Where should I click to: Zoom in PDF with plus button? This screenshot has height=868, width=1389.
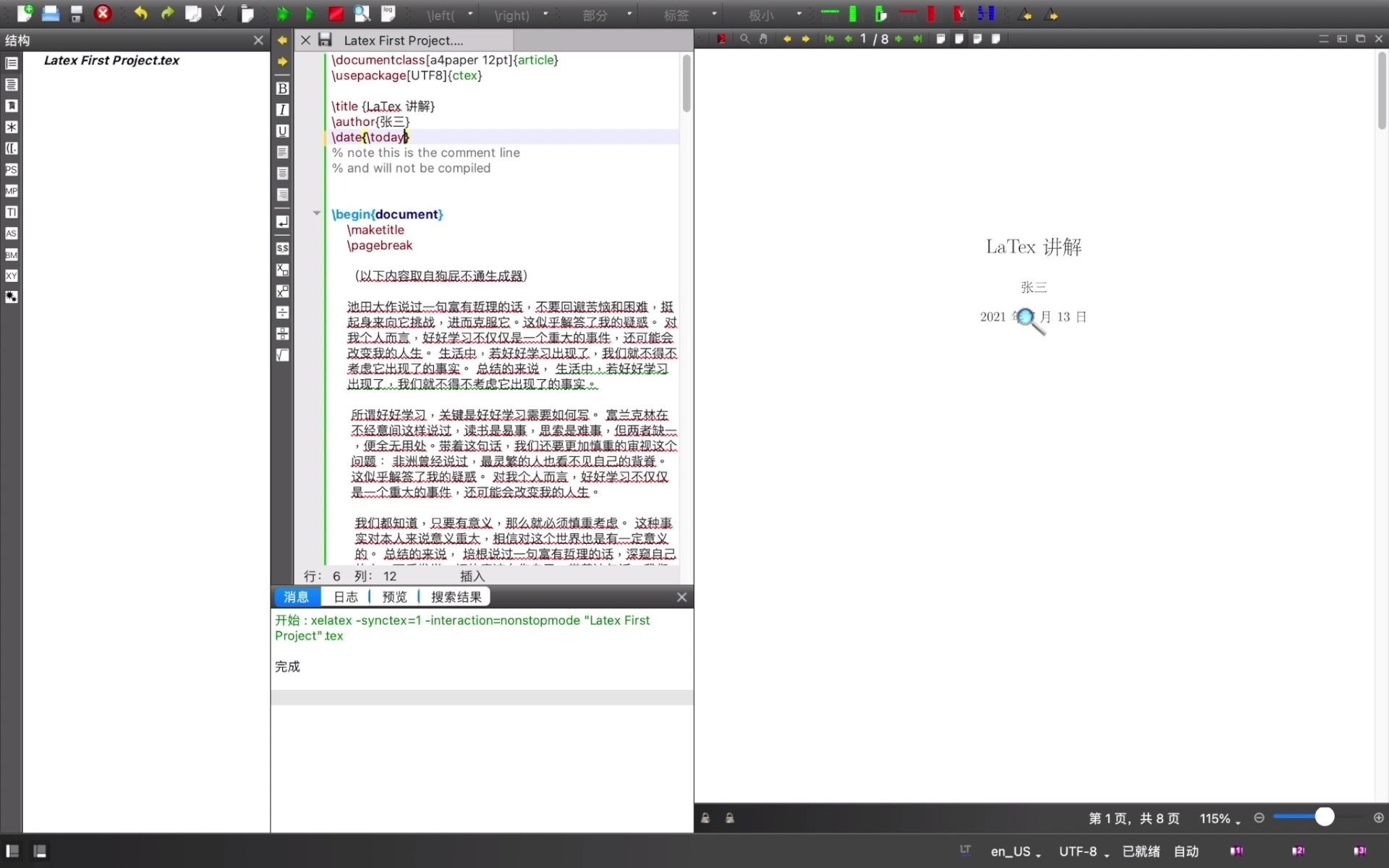click(x=1379, y=817)
